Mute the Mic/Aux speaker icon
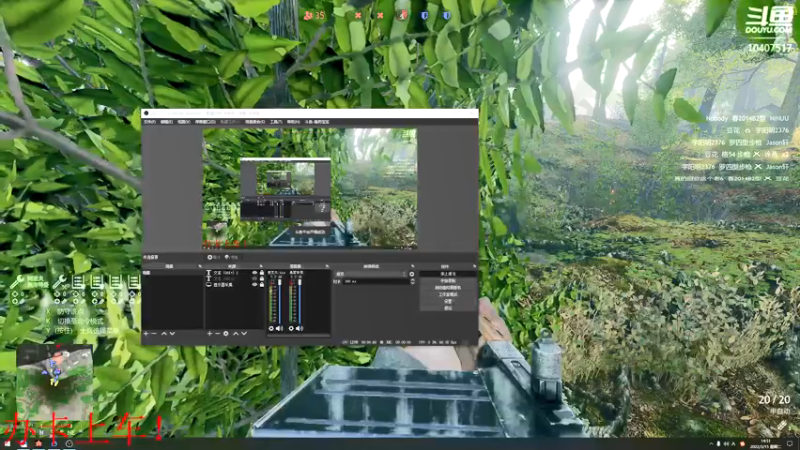This screenshot has width=800, height=450. 279,329
